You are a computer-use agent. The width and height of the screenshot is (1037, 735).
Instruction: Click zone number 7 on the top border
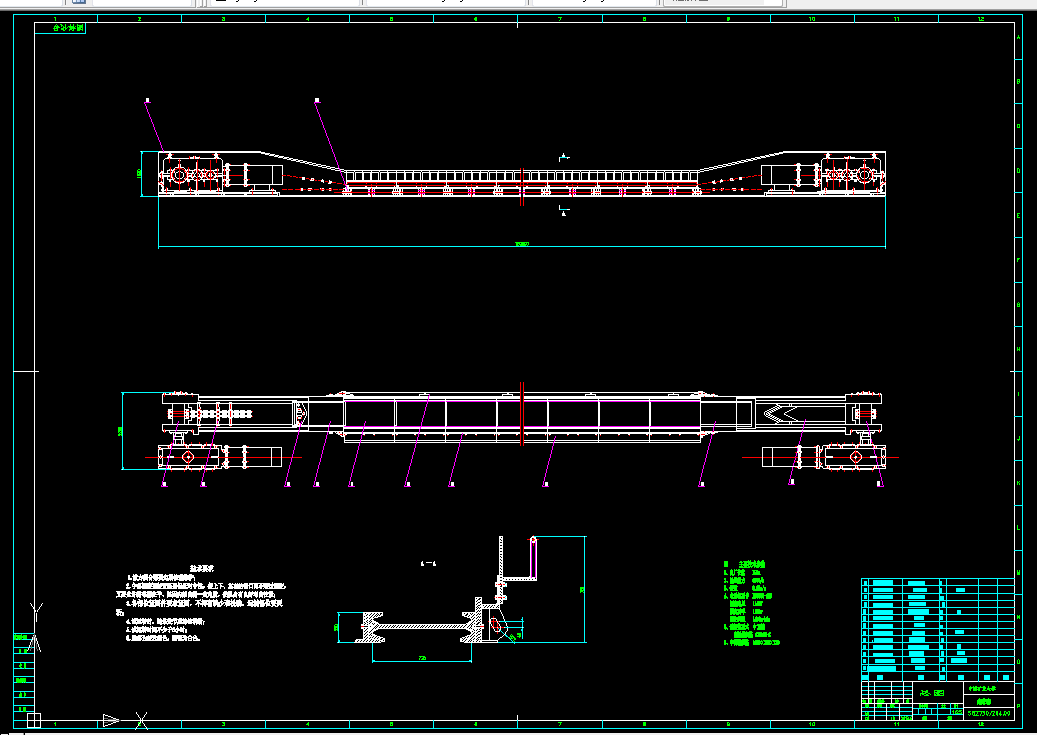560,19
